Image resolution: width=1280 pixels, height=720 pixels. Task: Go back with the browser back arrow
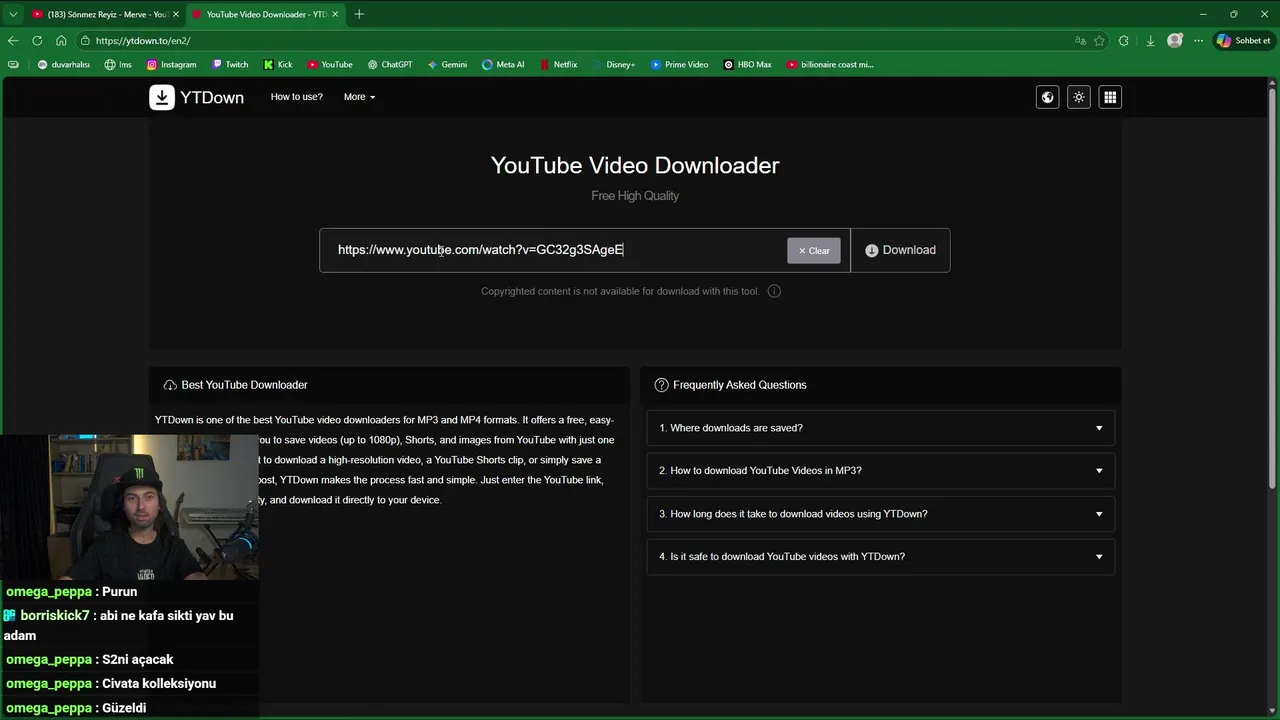click(x=13, y=41)
